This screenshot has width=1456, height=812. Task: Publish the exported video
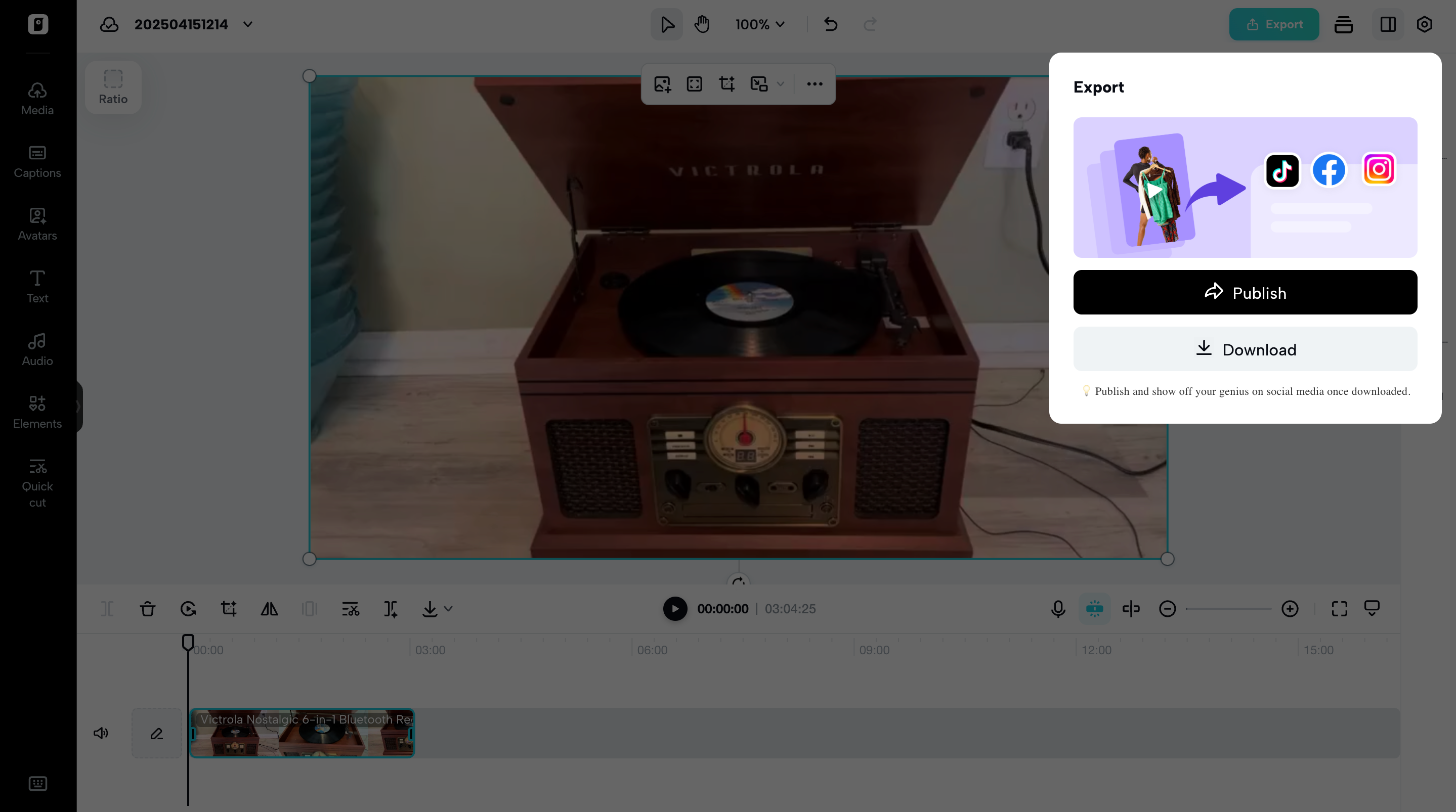point(1245,292)
